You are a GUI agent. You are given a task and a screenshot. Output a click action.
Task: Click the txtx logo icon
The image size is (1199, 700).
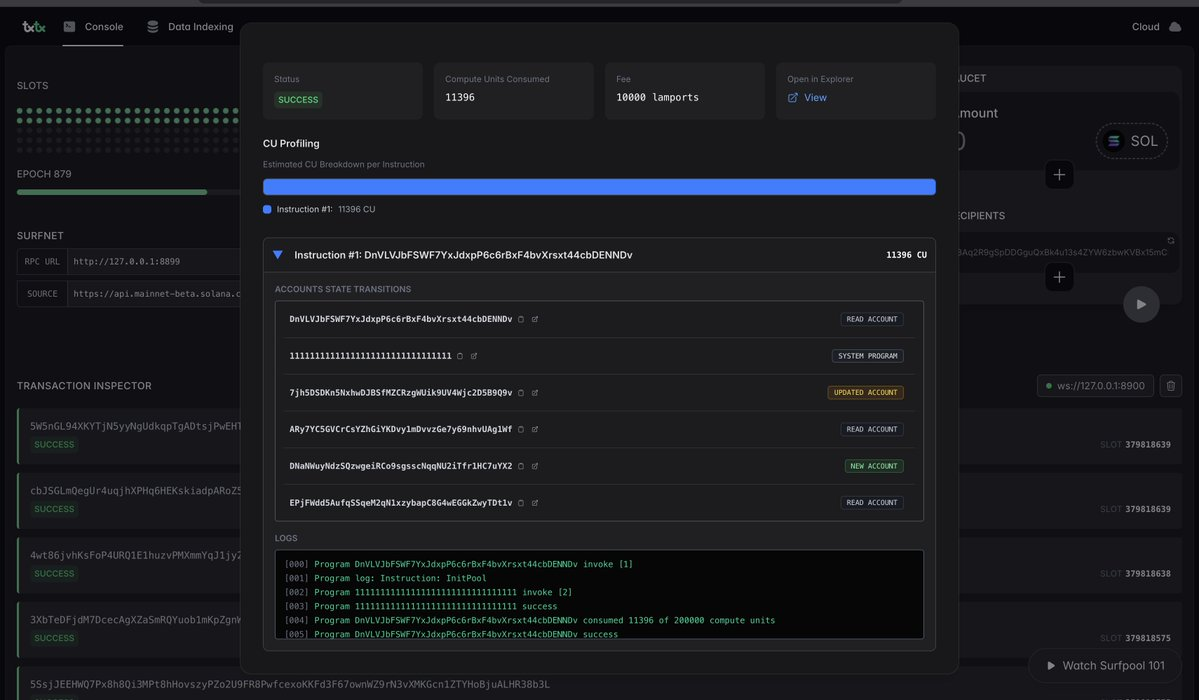pos(33,26)
